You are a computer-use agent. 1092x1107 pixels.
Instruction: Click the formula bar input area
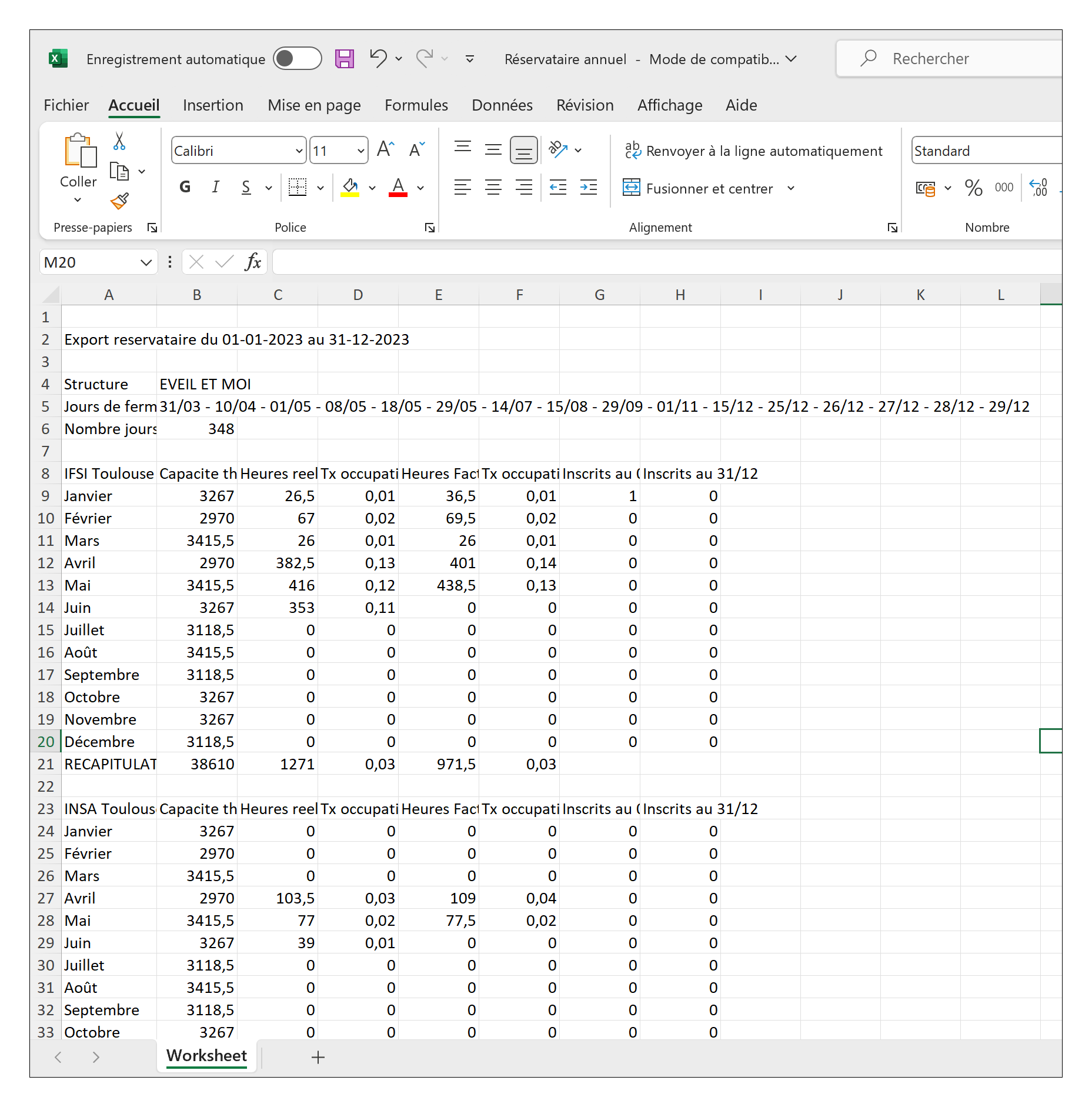[667, 262]
